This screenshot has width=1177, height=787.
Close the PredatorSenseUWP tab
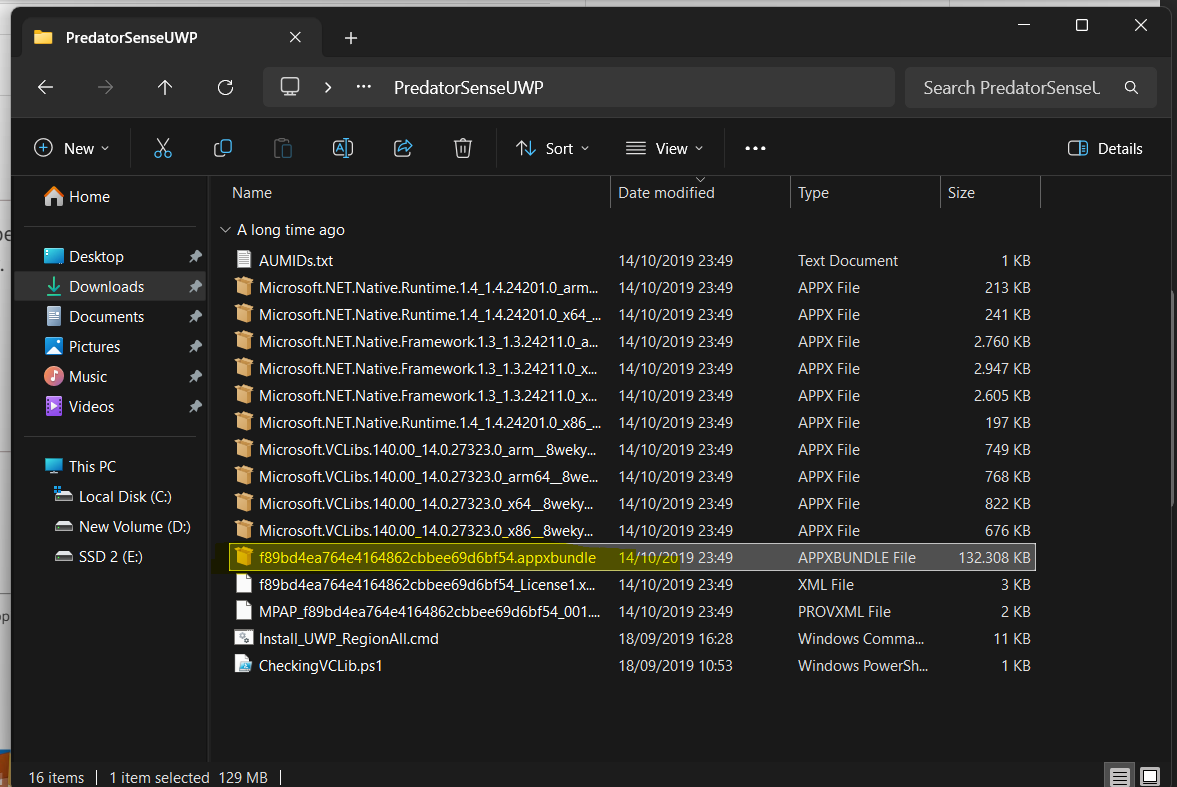pyautogui.click(x=295, y=38)
